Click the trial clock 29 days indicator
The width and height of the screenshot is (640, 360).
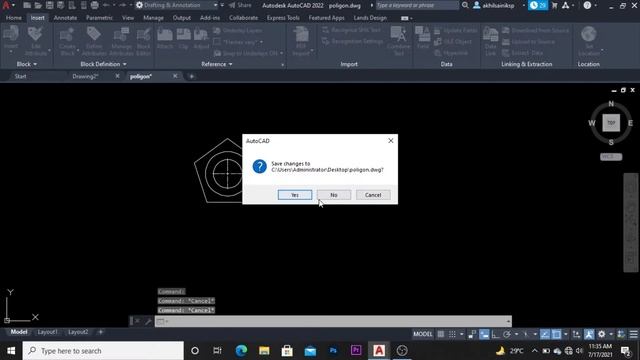[538, 5]
